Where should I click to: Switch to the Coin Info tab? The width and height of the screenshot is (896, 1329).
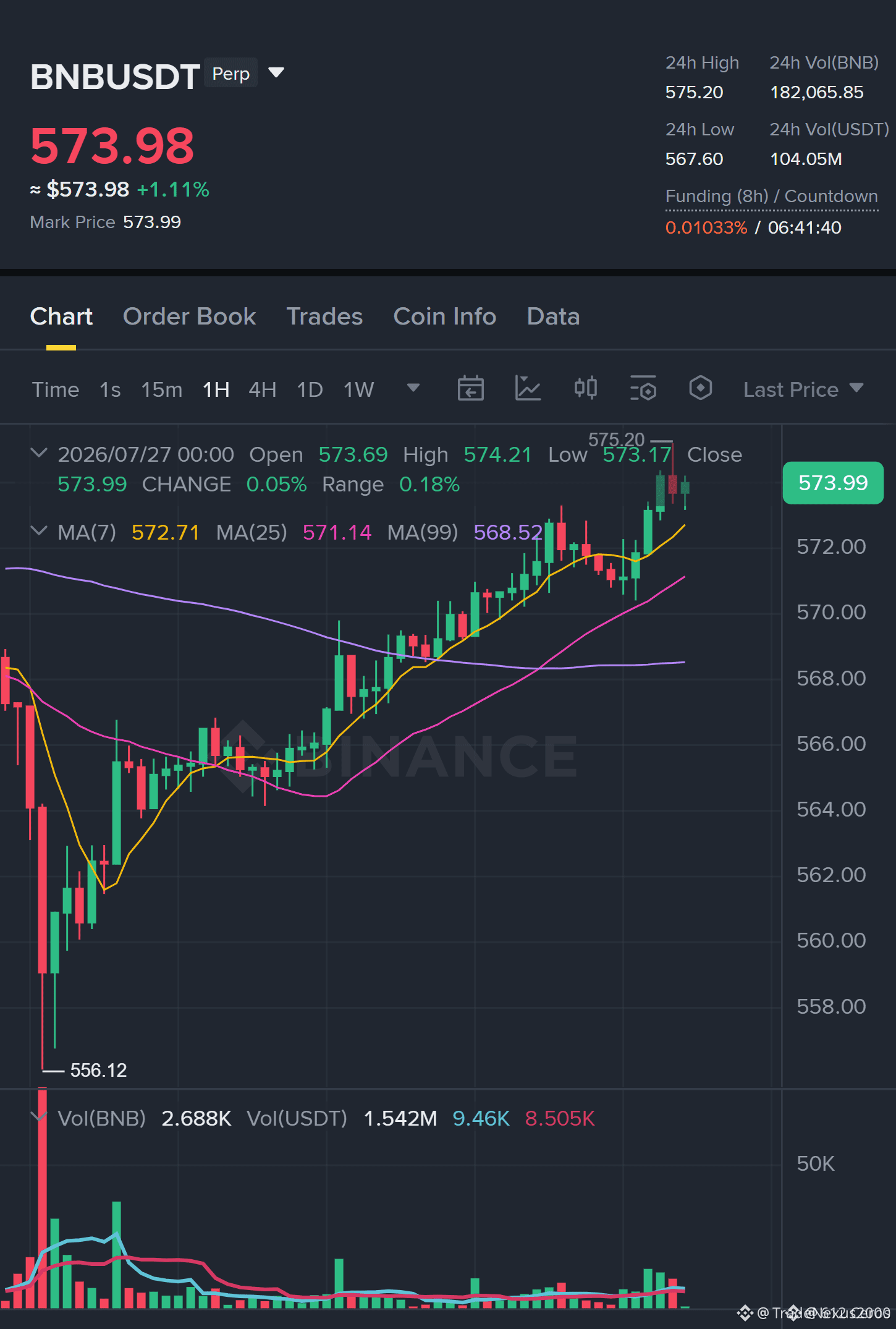click(x=445, y=316)
